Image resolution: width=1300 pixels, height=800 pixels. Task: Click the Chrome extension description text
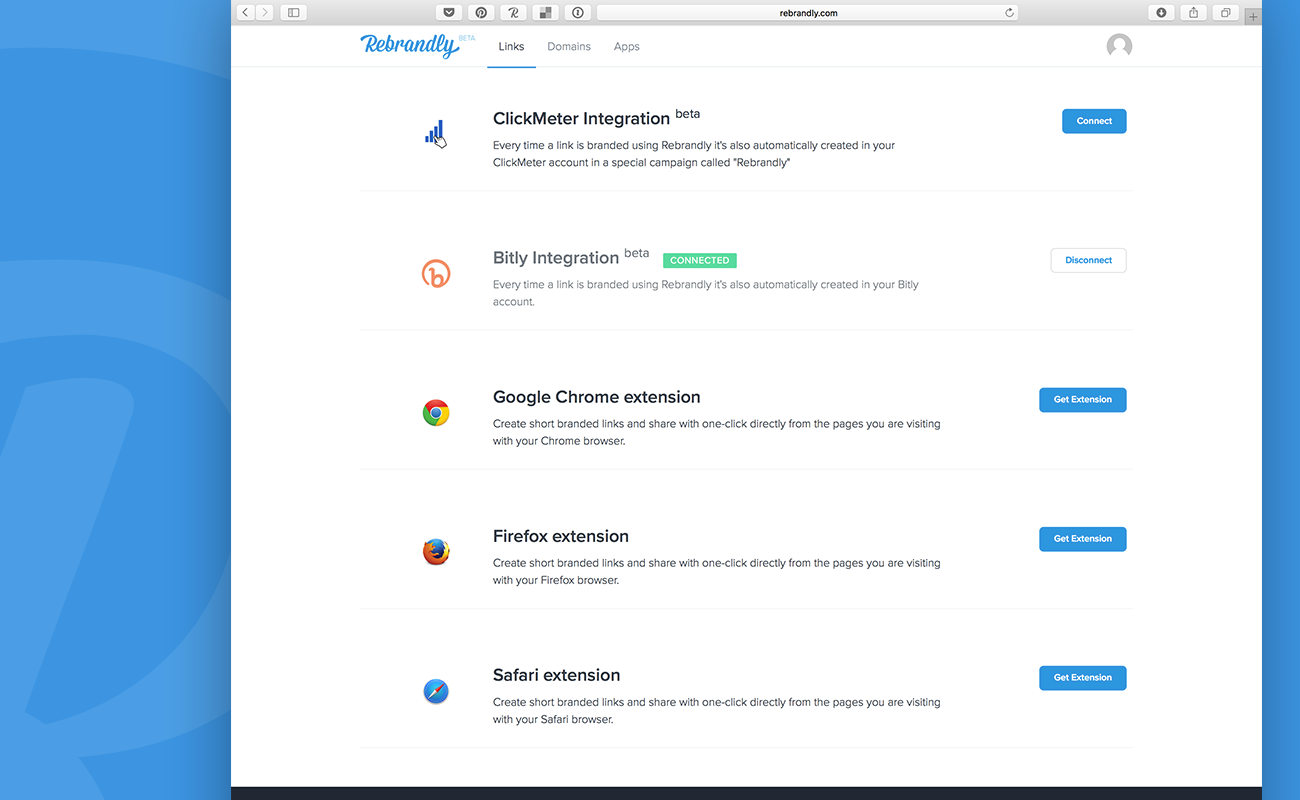tap(717, 432)
